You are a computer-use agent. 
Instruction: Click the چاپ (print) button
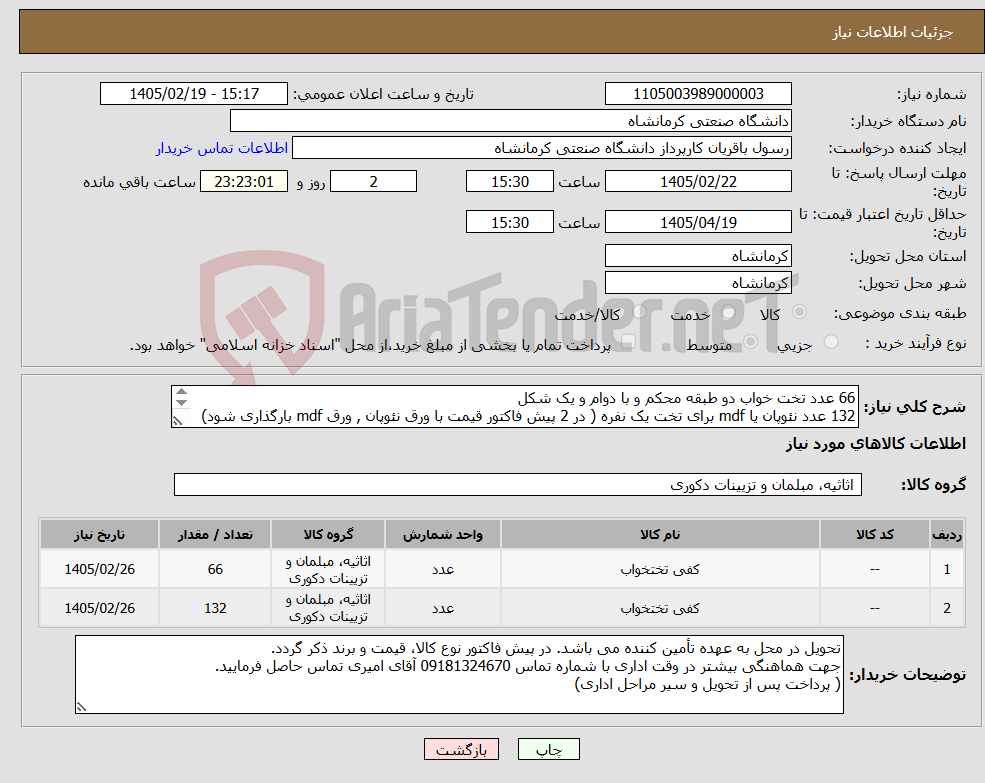(548, 749)
